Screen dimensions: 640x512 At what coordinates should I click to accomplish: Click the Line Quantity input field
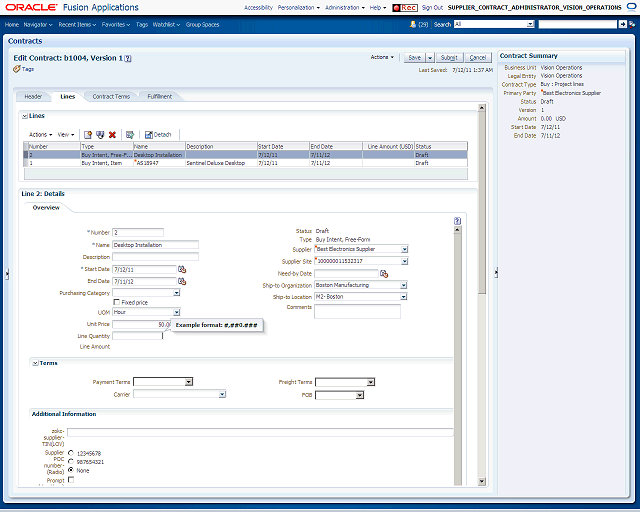[138, 336]
